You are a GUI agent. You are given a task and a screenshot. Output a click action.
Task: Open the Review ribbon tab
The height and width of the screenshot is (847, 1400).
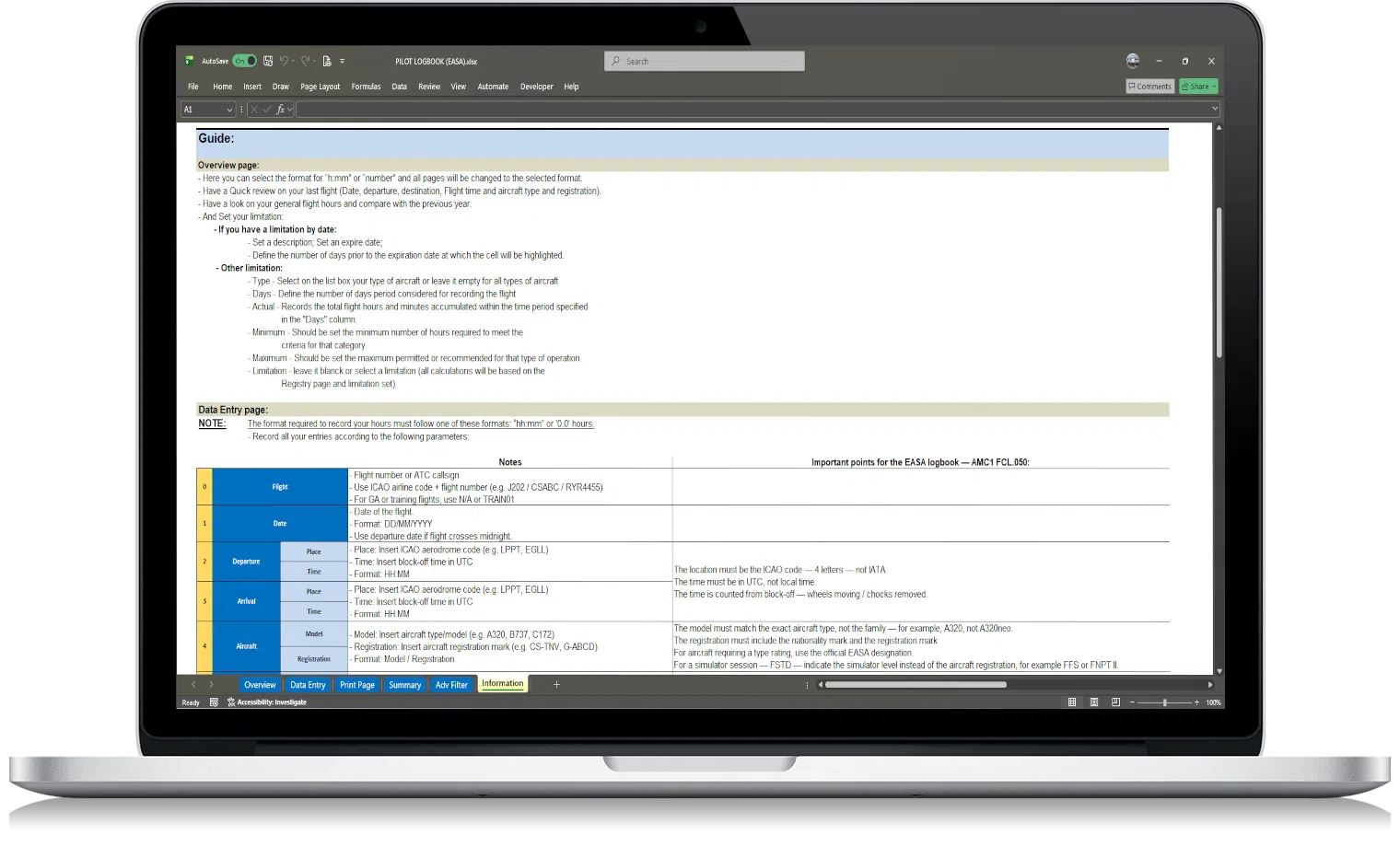(x=429, y=87)
